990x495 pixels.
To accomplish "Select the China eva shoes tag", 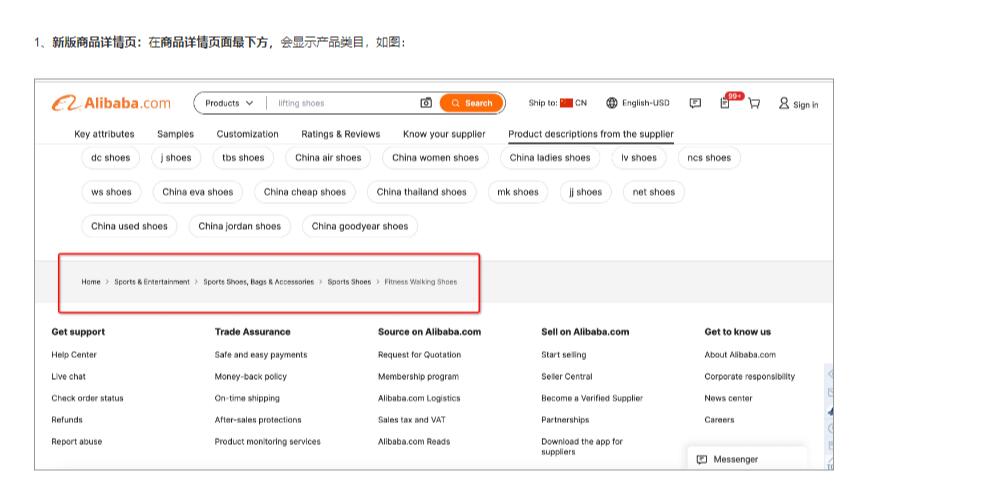I will 198,192.
